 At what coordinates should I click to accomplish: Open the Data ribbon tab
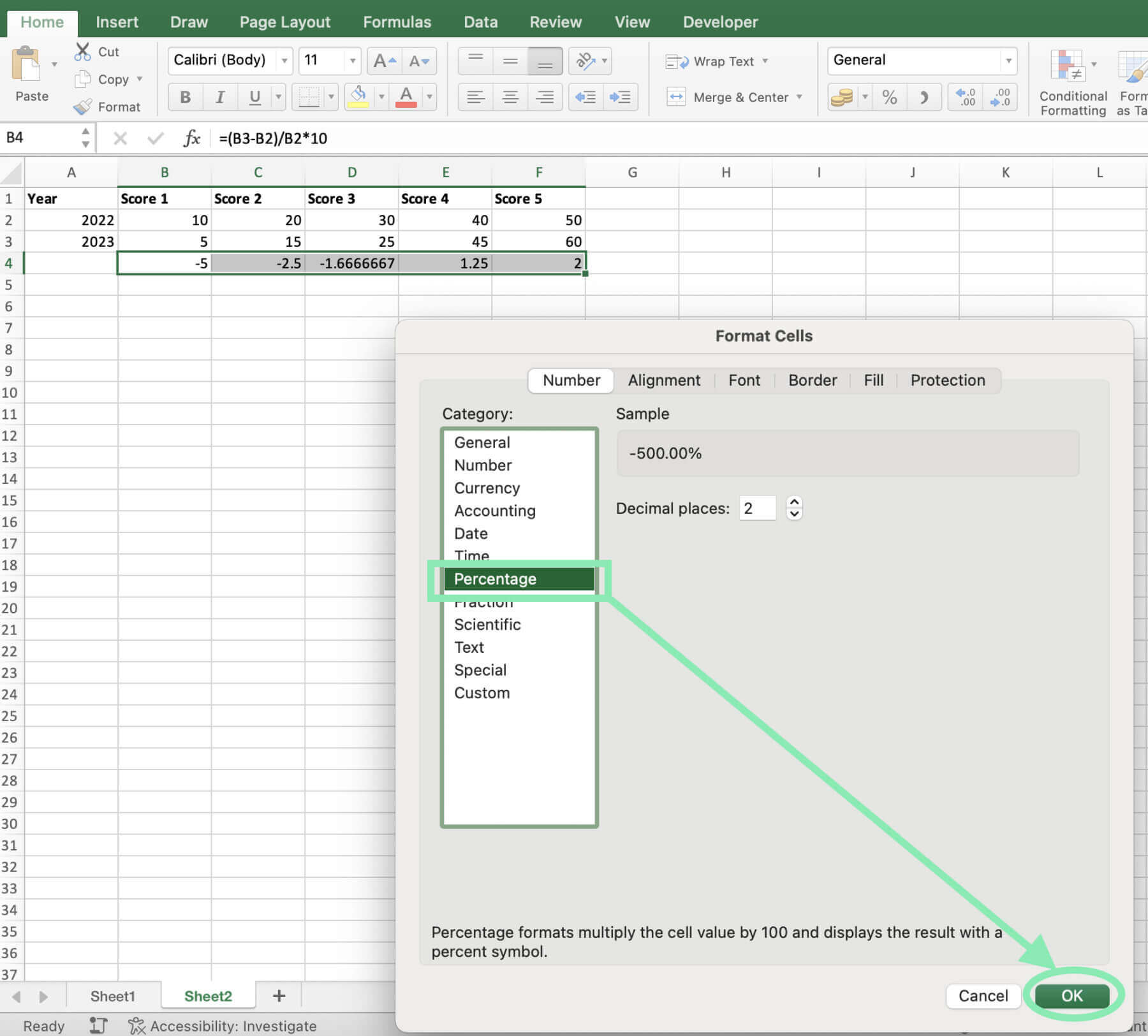pos(480,22)
